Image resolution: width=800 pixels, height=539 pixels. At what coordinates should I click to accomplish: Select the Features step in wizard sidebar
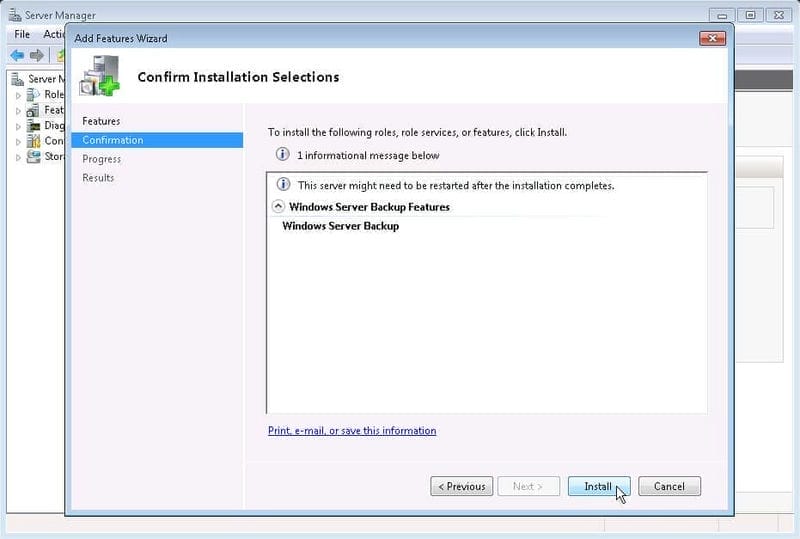(101, 121)
